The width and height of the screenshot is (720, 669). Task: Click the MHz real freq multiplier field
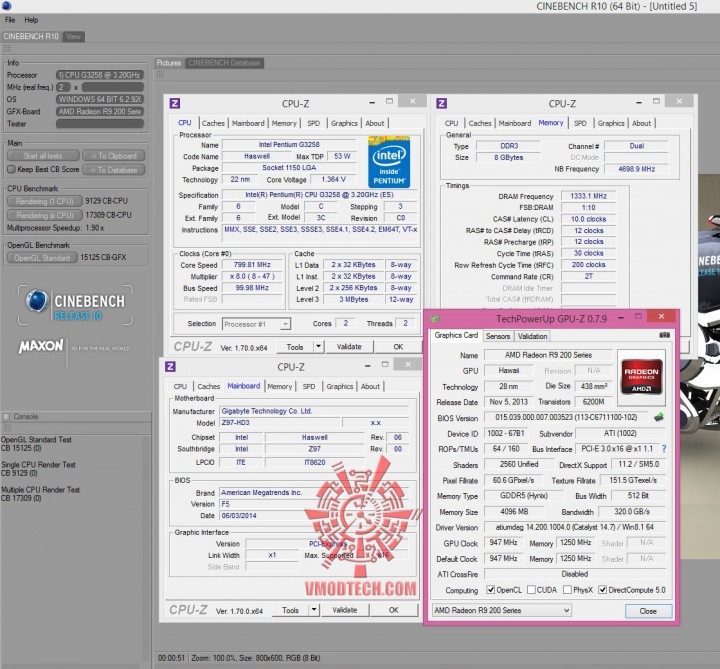click(x=63, y=87)
